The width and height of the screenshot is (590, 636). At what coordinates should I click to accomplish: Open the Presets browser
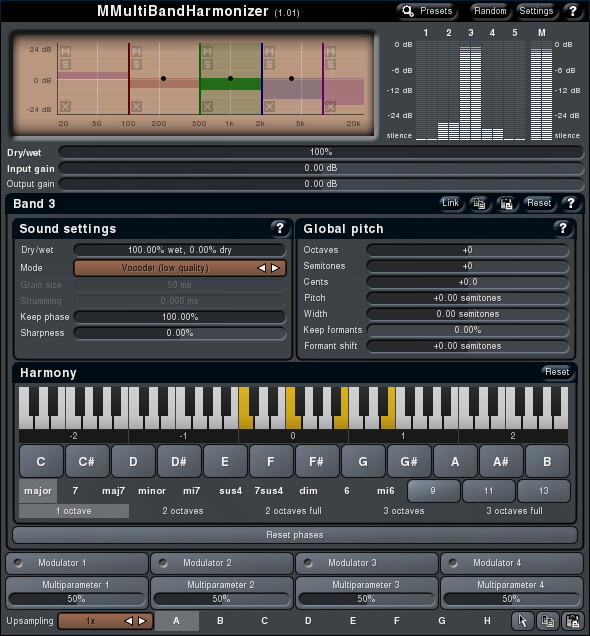pyautogui.click(x=427, y=11)
